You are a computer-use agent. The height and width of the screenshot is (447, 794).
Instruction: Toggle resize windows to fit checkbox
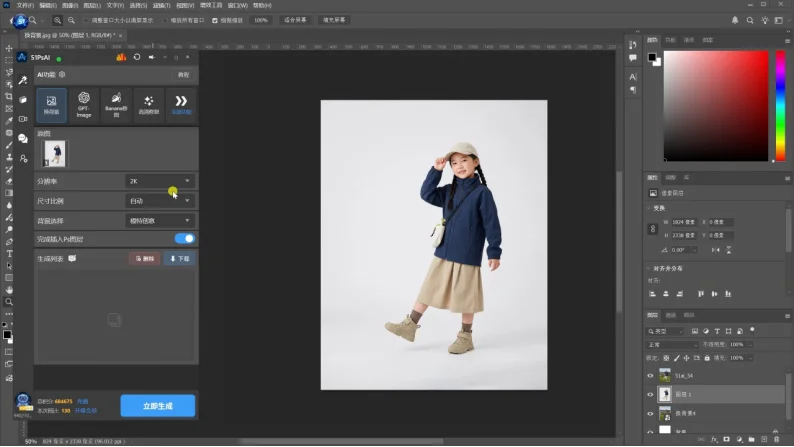coord(86,21)
